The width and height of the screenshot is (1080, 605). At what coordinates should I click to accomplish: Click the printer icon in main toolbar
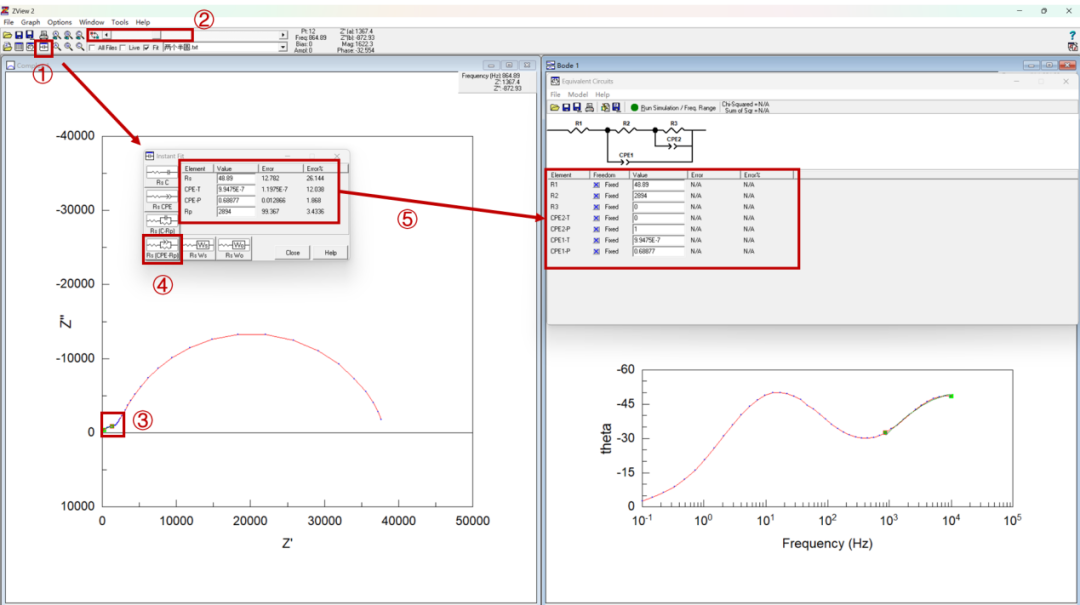[43, 35]
